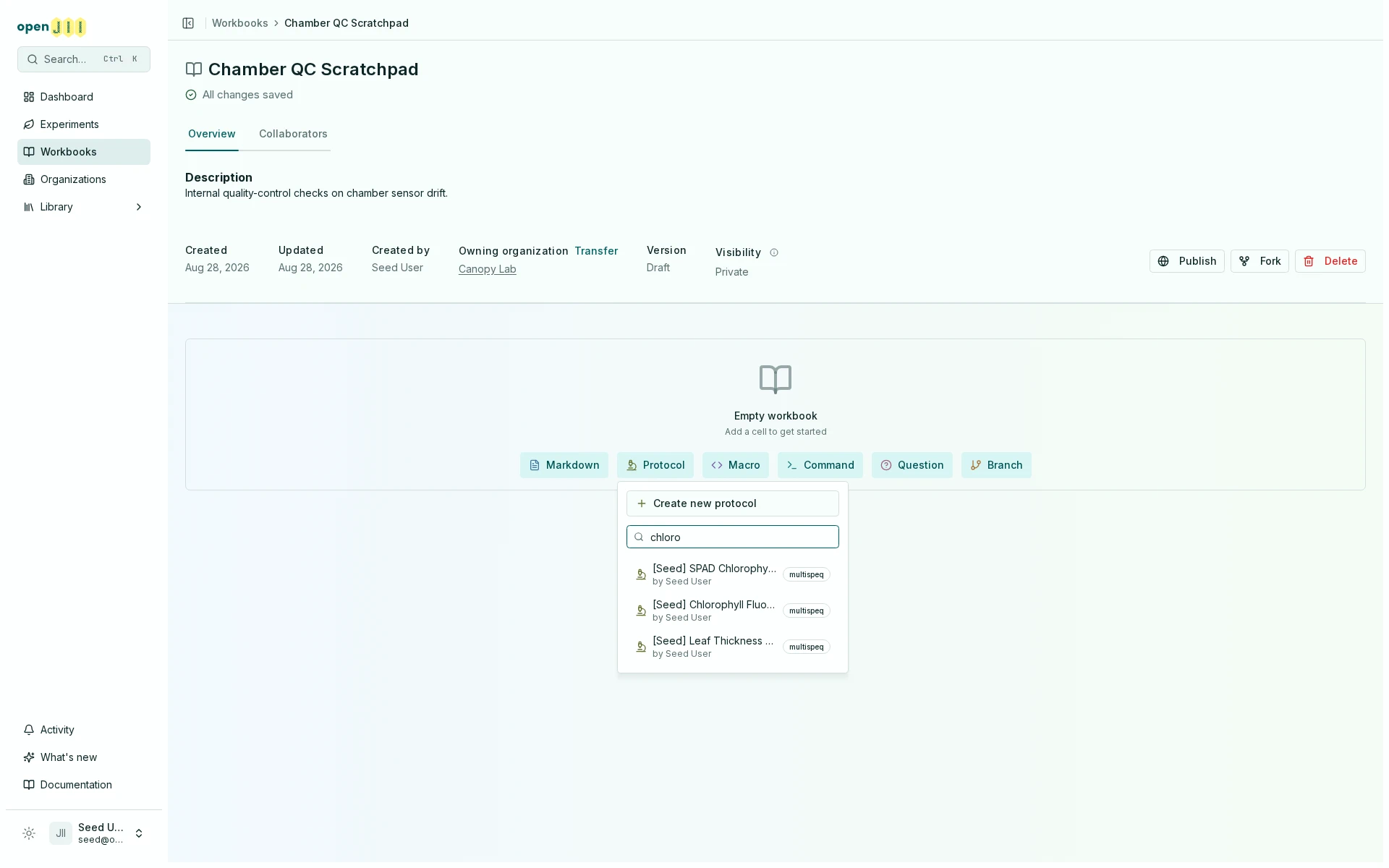Add a Markdown cell
Screen dimensions: 1389x868
pyautogui.click(x=564, y=465)
